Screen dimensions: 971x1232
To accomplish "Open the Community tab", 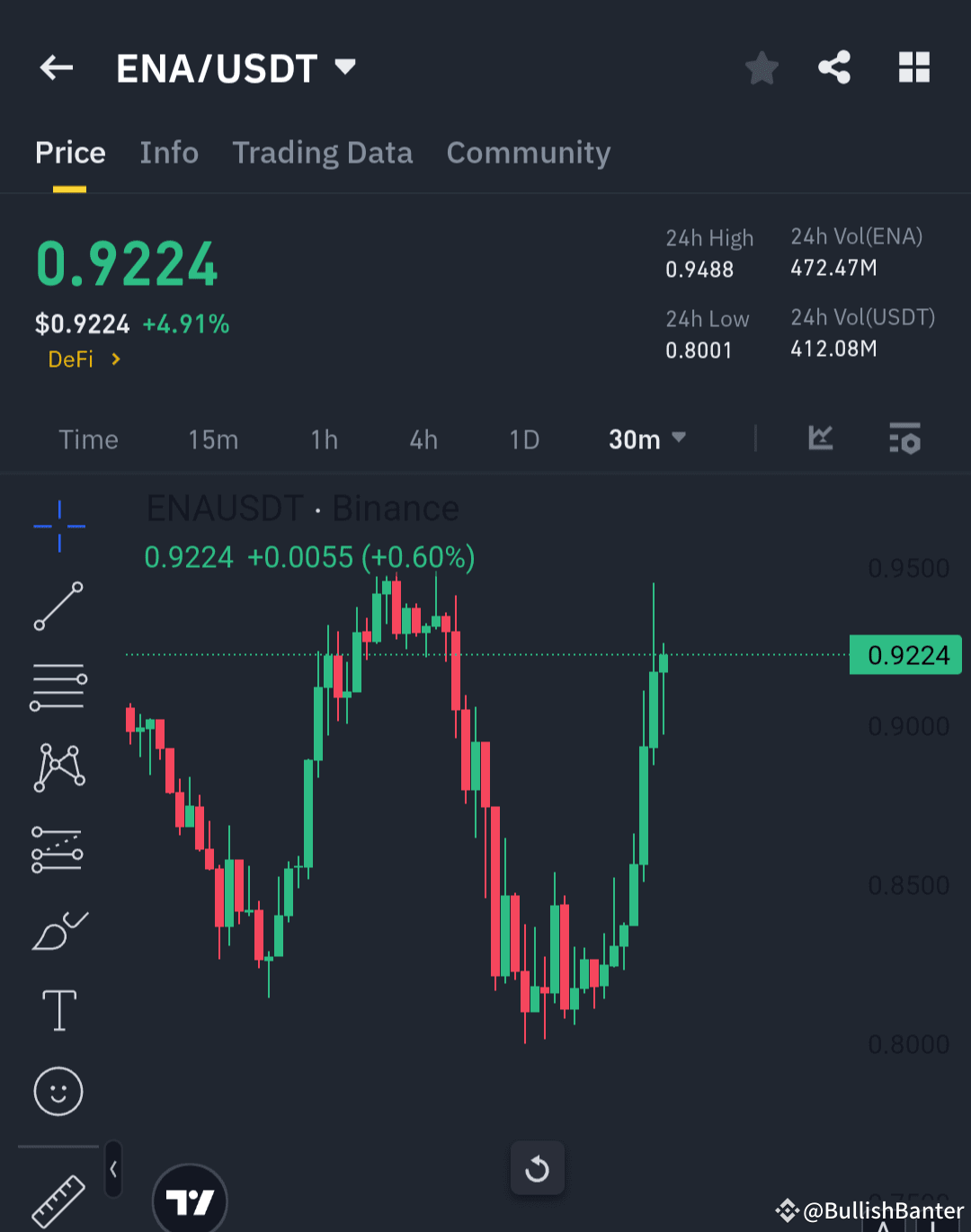I will (x=528, y=153).
